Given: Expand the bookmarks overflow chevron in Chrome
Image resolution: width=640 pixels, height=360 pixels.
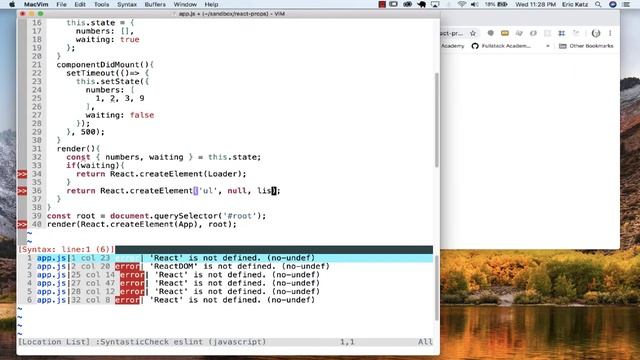Looking at the screenshot, I should coord(547,46).
